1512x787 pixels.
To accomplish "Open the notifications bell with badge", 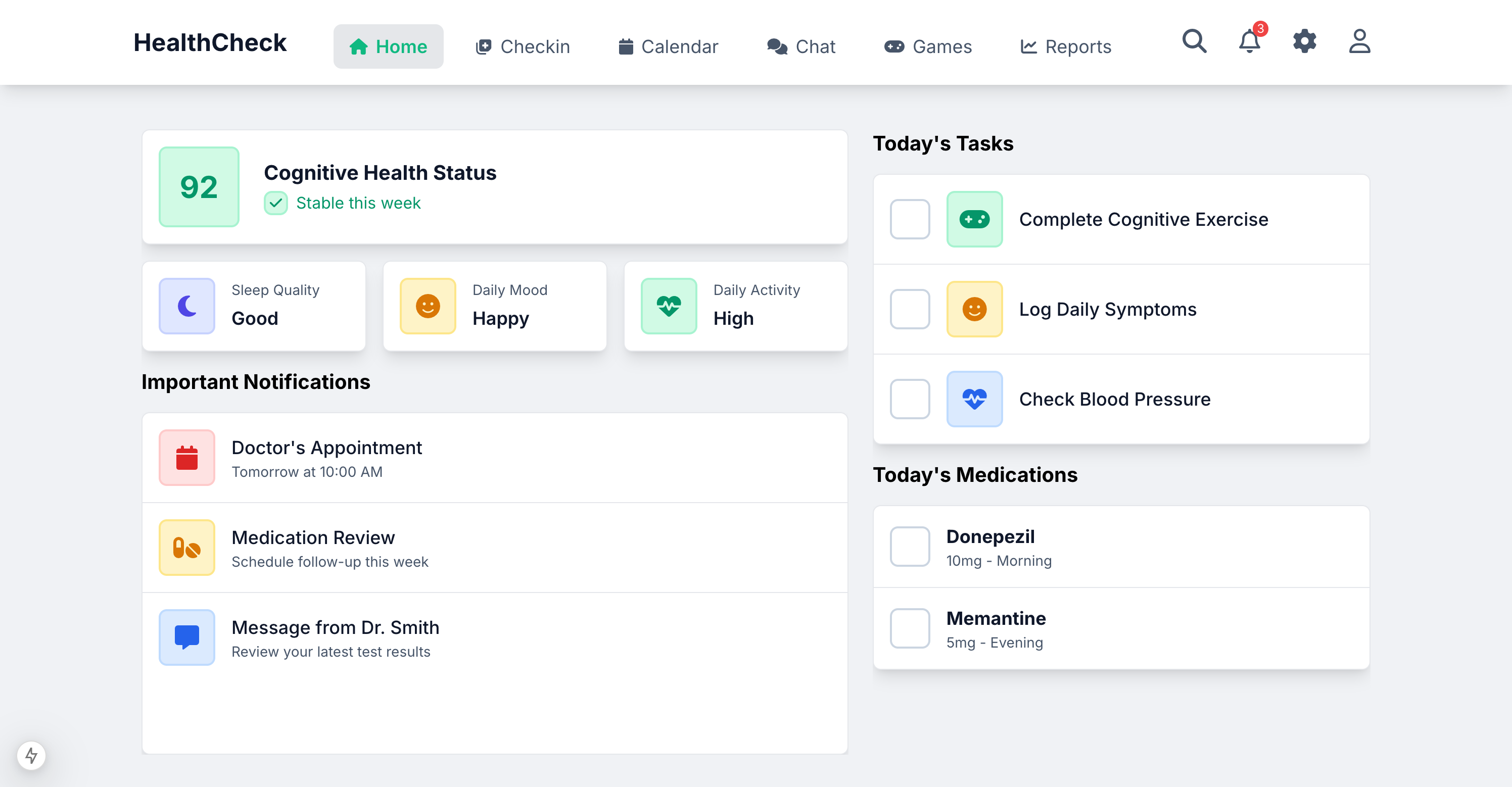I will point(1249,41).
